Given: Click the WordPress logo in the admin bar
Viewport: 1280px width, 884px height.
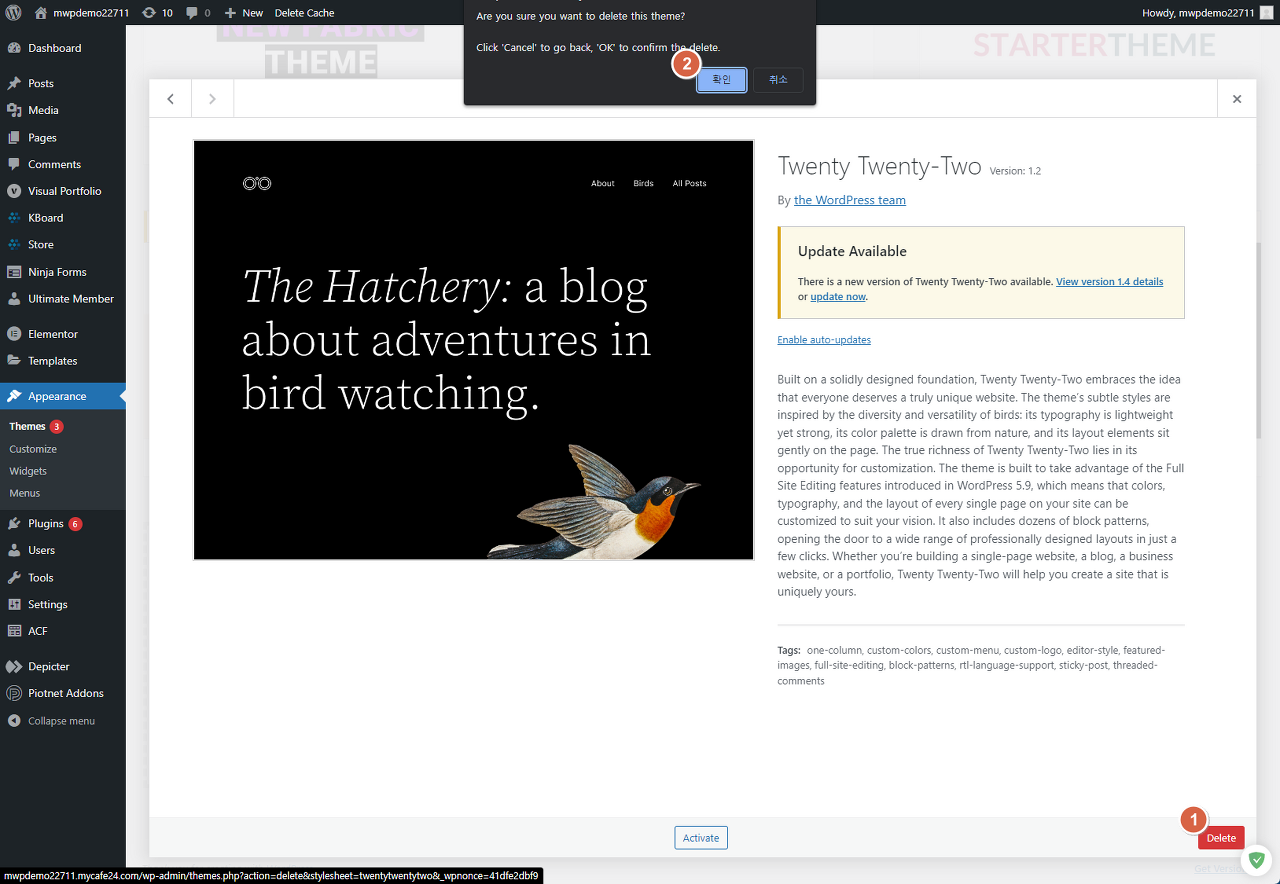Looking at the screenshot, I should (14, 13).
